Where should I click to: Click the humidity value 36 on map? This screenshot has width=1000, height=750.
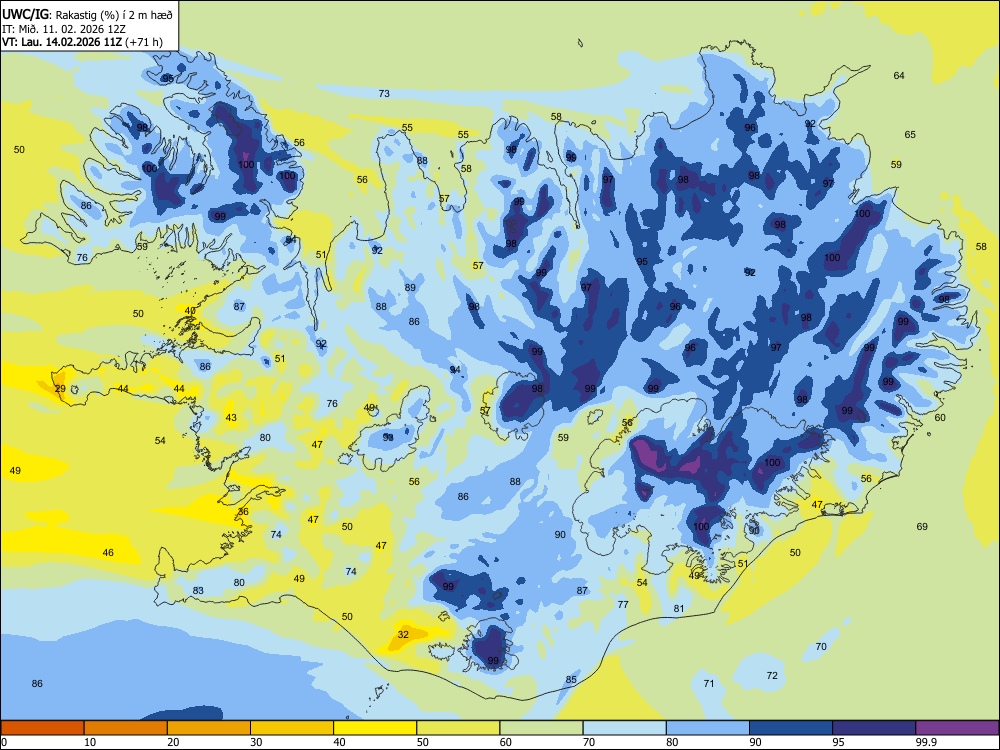click(x=243, y=511)
